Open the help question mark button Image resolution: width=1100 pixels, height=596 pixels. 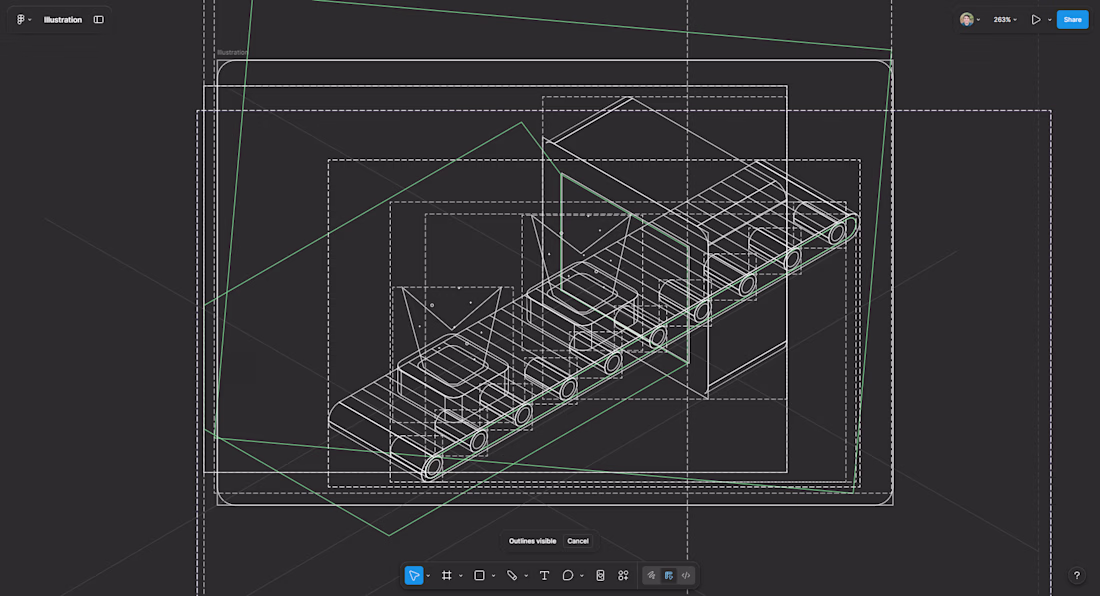pos(1077,576)
